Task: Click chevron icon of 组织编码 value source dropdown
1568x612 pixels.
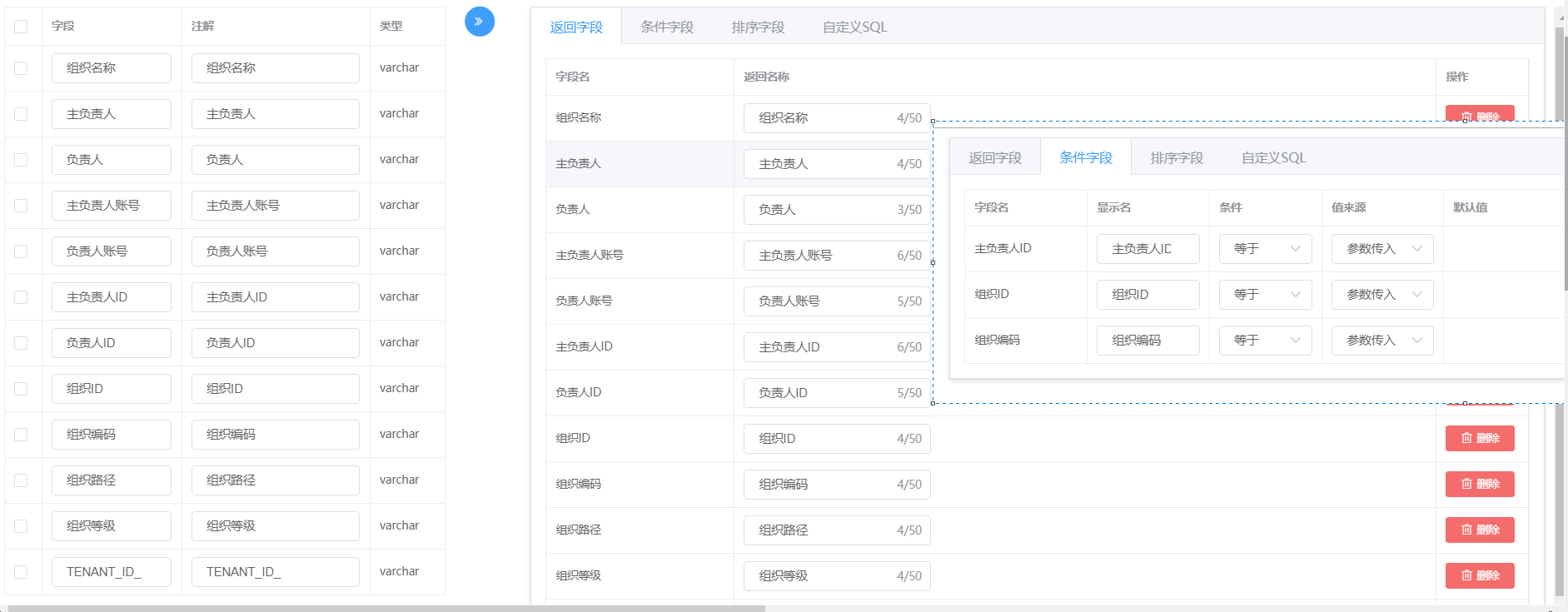Action: (x=1416, y=341)
